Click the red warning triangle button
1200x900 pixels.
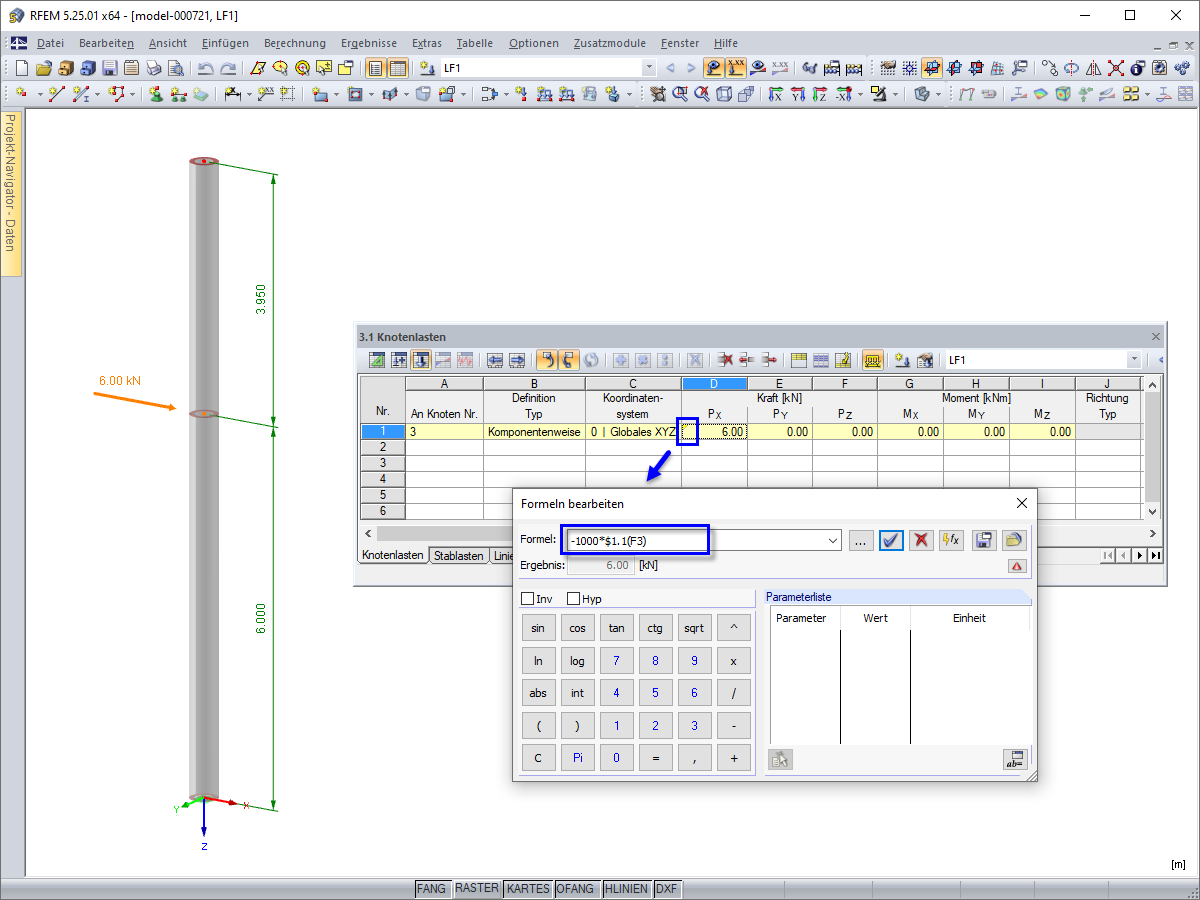coord(1017,566)
